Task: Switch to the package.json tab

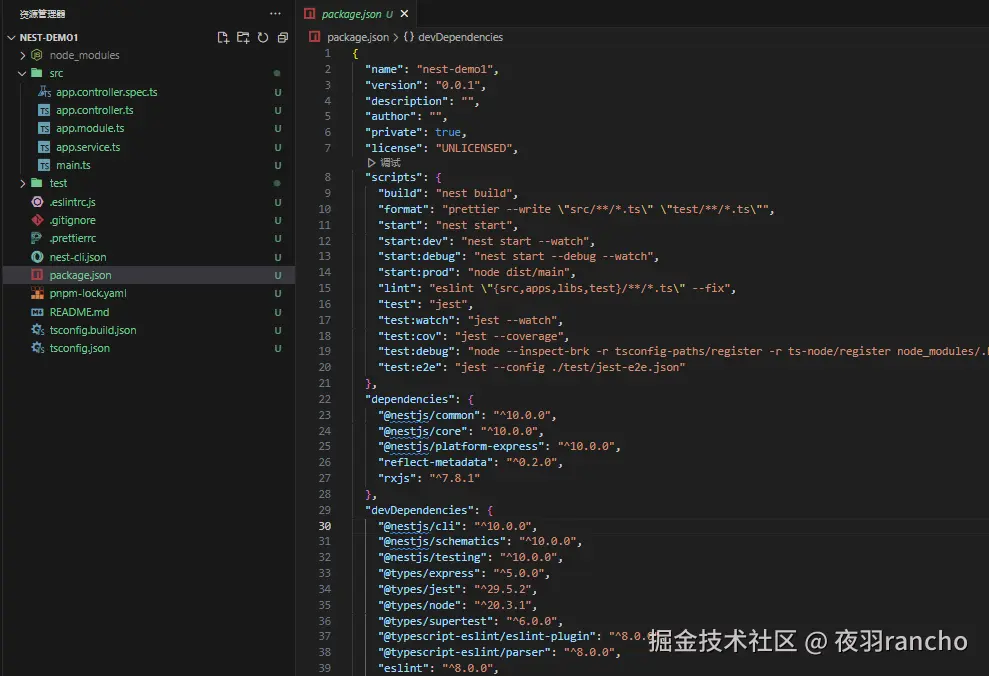Action: [356, 14]
